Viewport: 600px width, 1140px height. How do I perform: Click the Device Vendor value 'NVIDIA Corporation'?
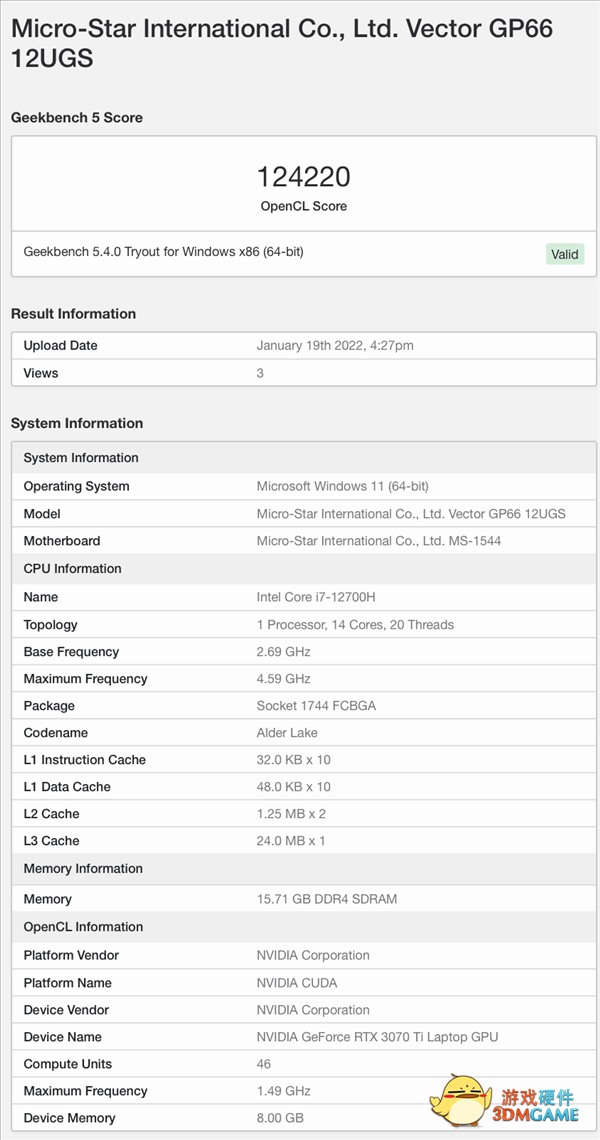pyautogui.click(x=313, y=1010)
